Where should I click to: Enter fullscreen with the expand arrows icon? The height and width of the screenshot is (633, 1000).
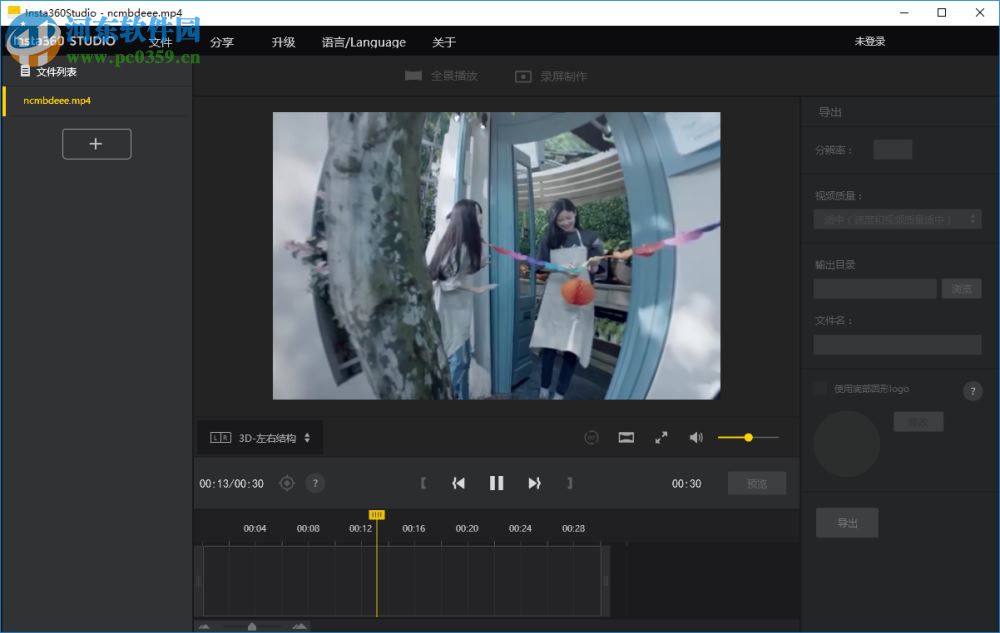point(660,437)
